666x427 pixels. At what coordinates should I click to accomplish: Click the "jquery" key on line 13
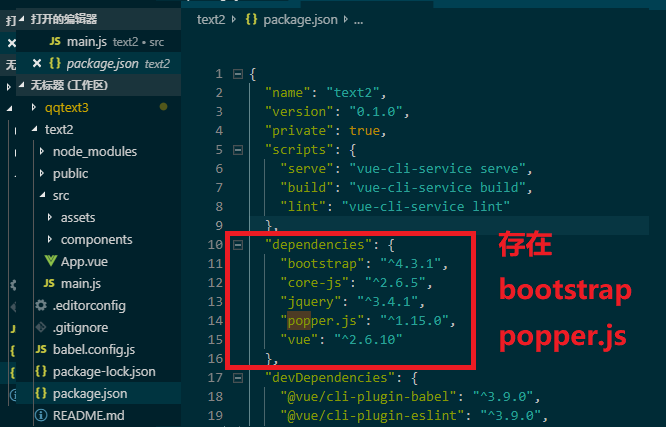[x=311, y=302]
